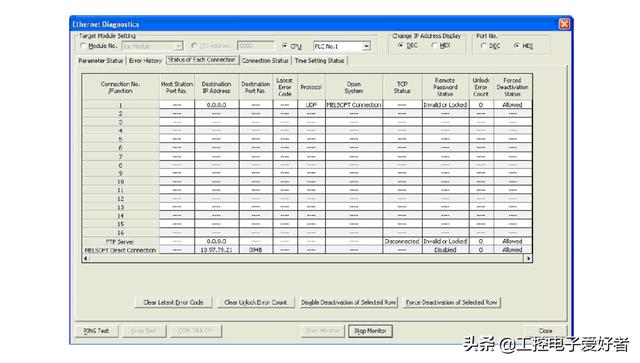Start the PING Test
The width and height of the screenshot is (640, 363).
(96, 331)
